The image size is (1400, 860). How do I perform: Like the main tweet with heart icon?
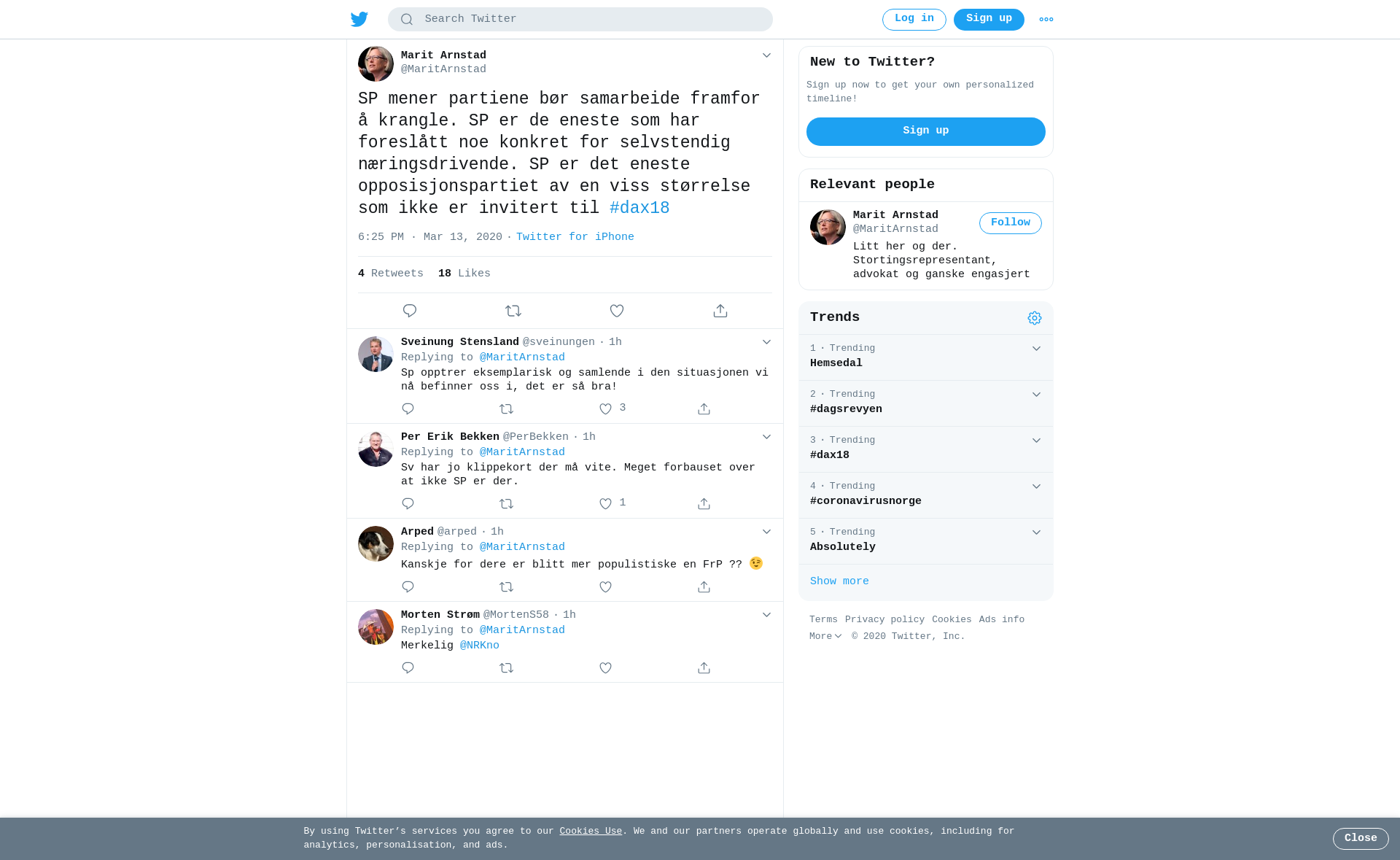(617, 311)
